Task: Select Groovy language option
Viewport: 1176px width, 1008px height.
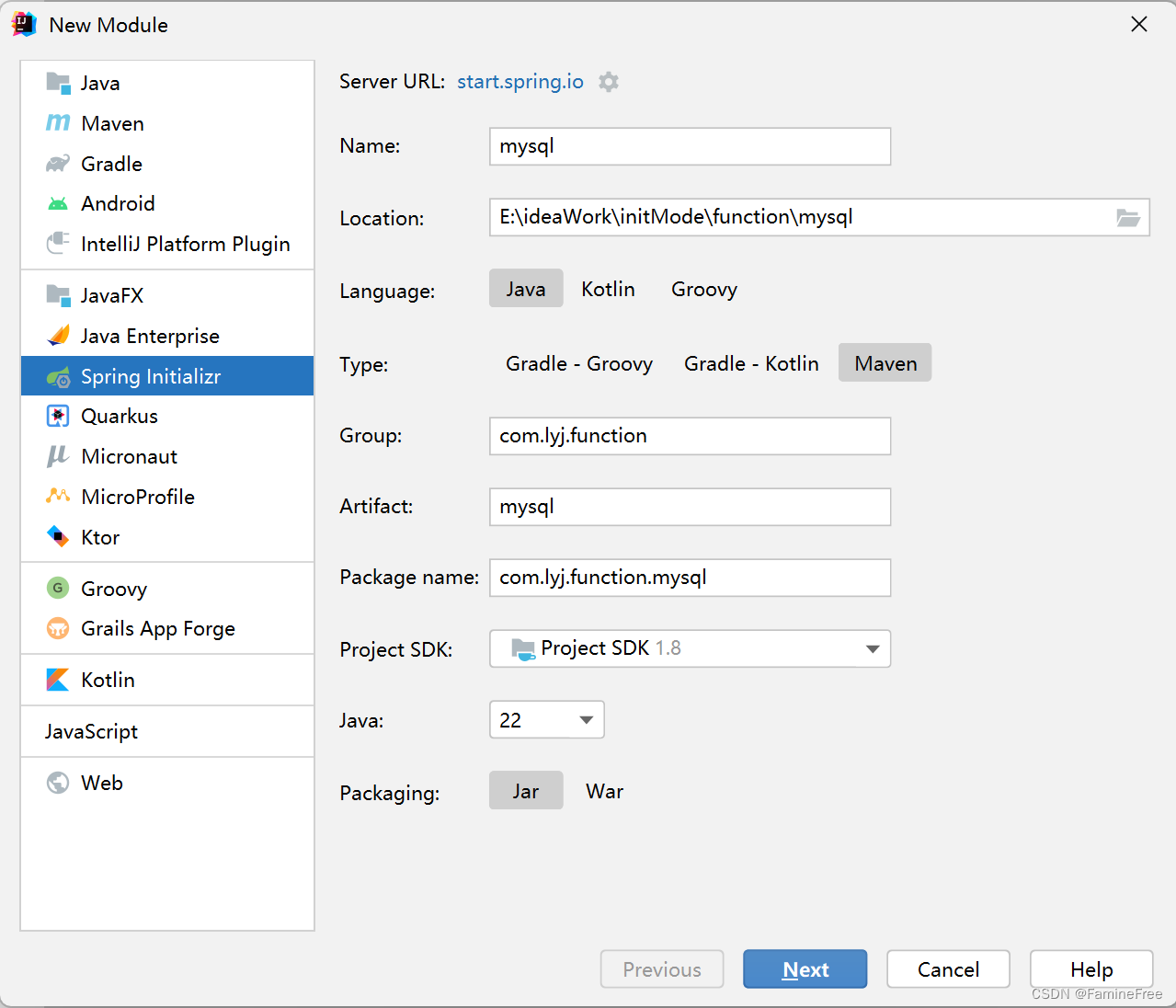Action: point(703,289)
